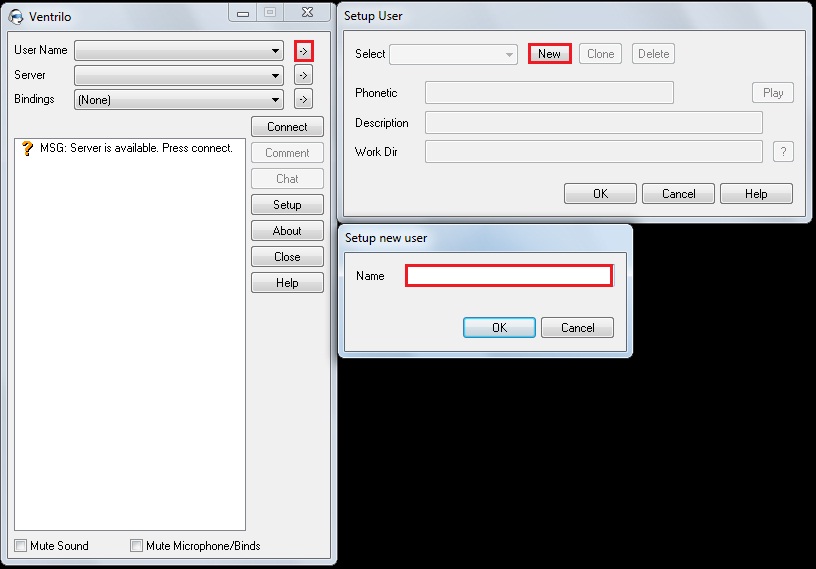
Task: Select the 'MSG: Server is available' message
Action: coord(136,148)
